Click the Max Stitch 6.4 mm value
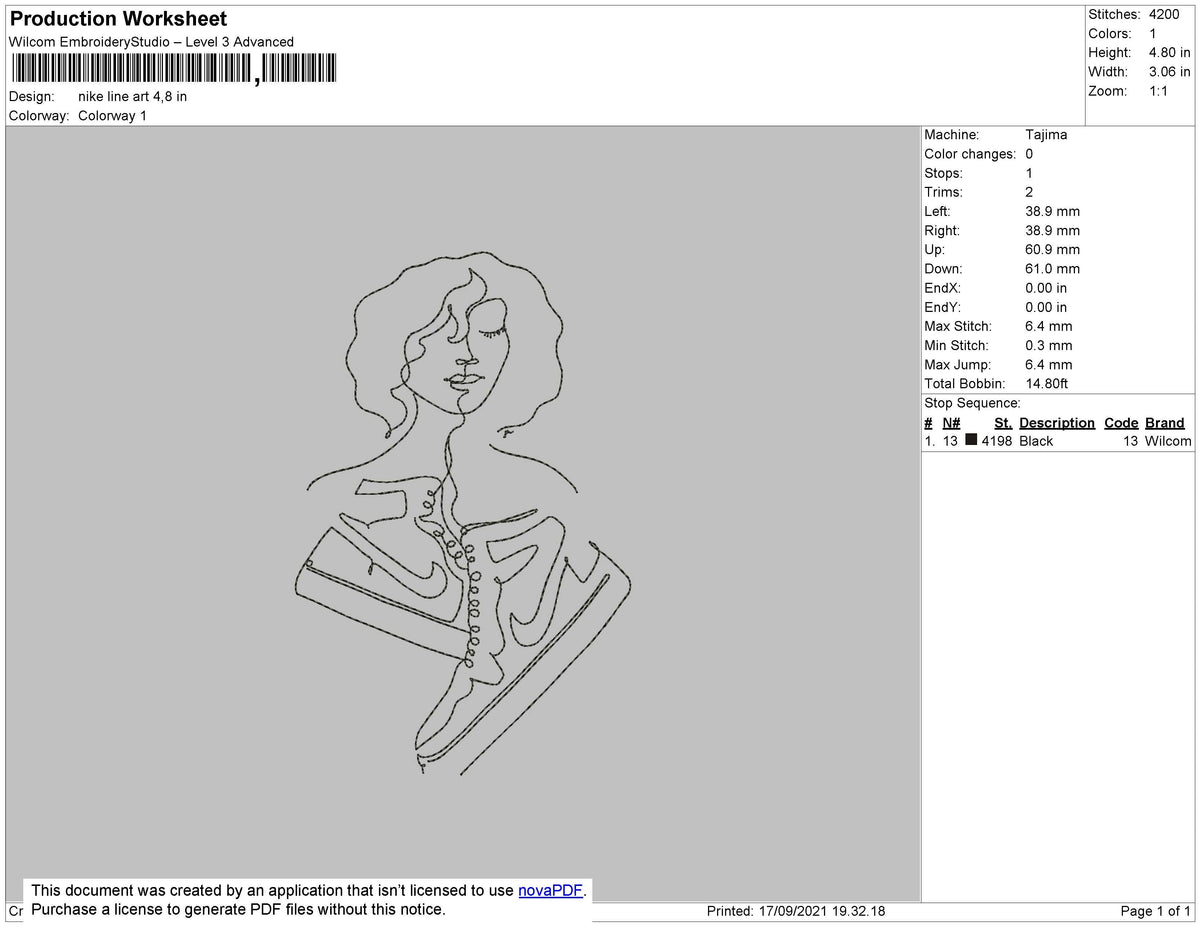 1048,326
